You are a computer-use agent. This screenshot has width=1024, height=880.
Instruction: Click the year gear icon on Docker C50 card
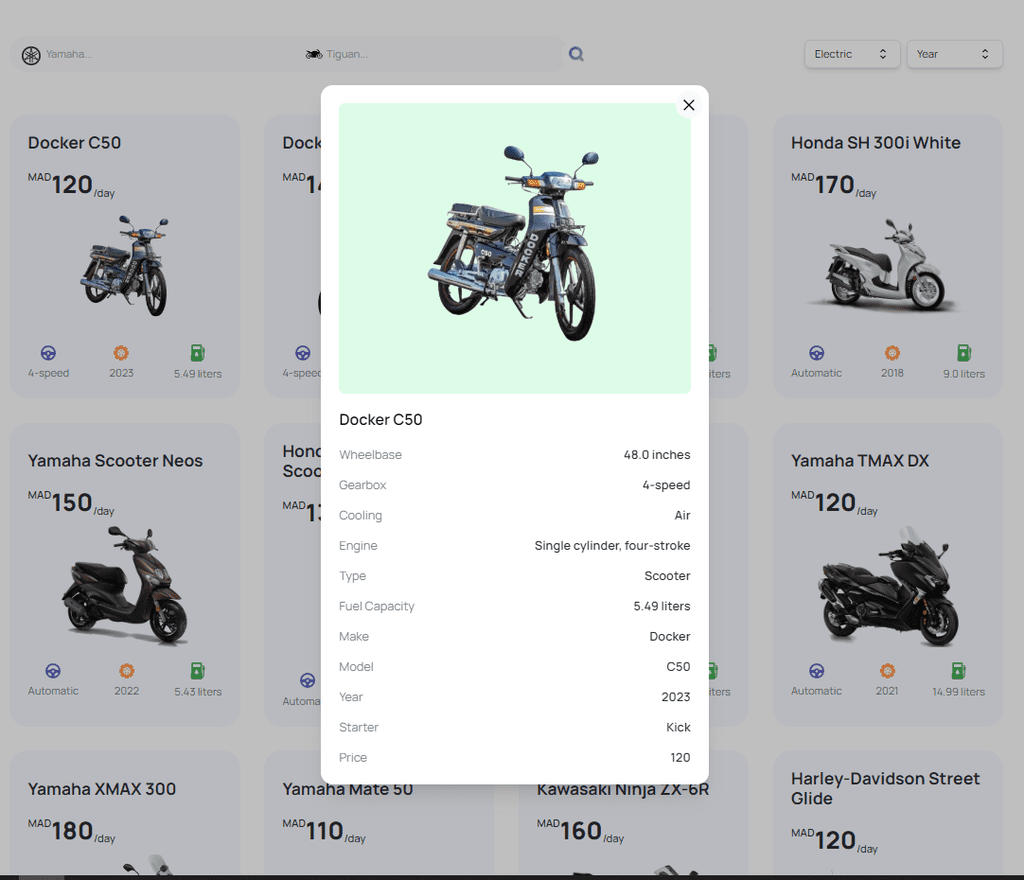[x=121, y=353]
